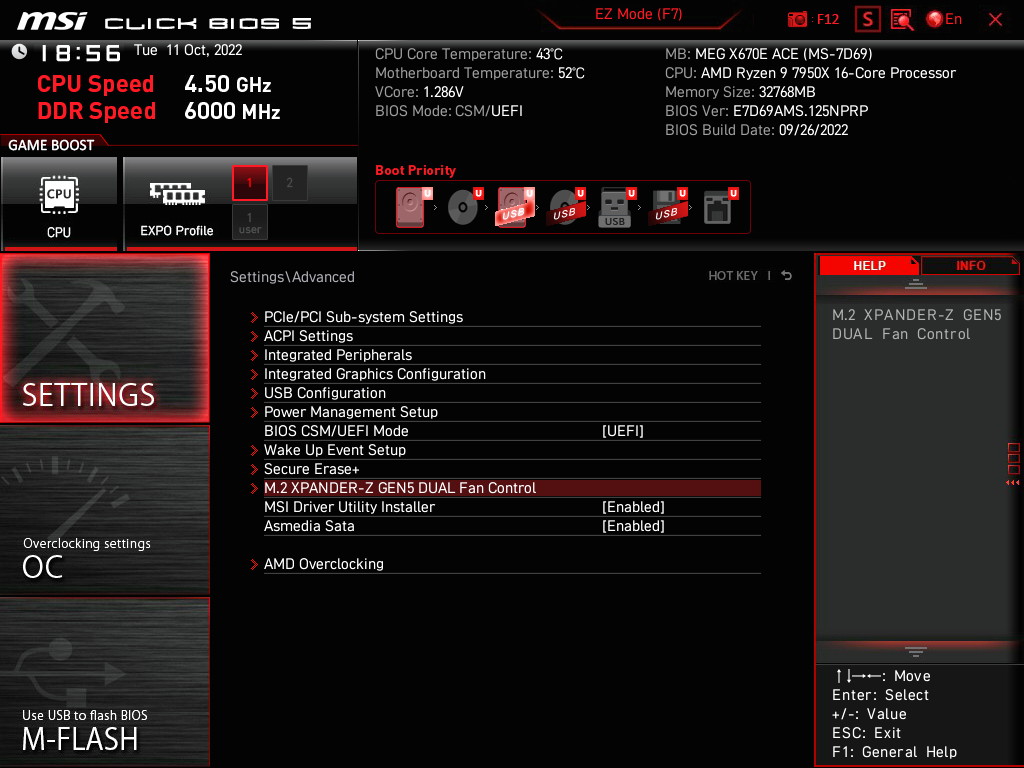Click the MSI Driver Utility Installer label
This screenshot has height=768, width=1024.
[349, 507]
